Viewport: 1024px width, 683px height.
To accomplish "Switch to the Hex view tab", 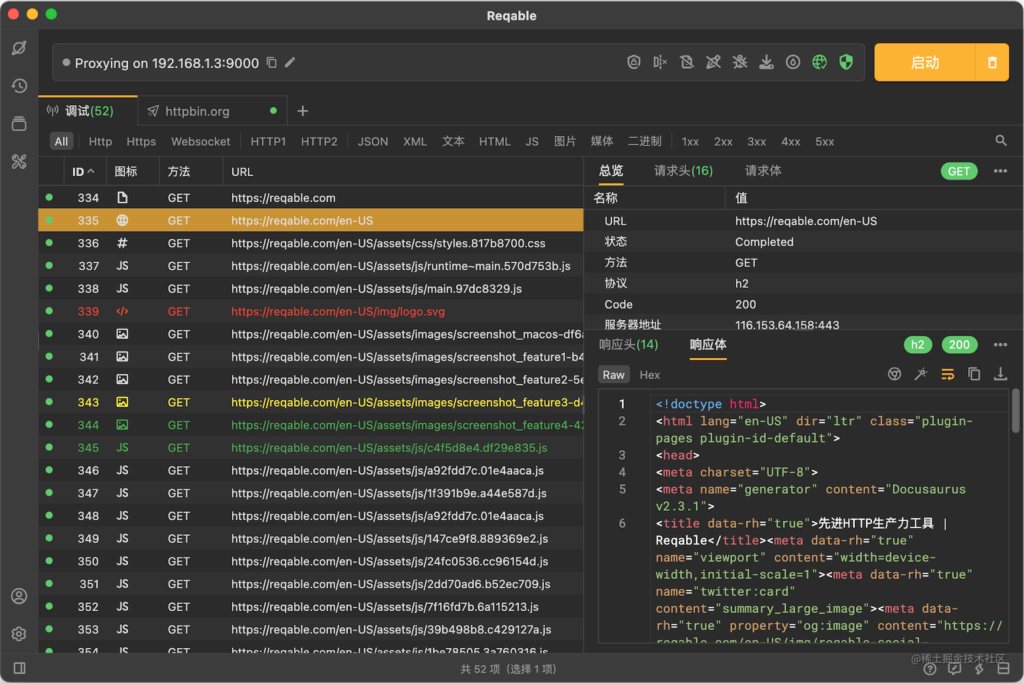I will pyautogui.click(x=649, y=375).
